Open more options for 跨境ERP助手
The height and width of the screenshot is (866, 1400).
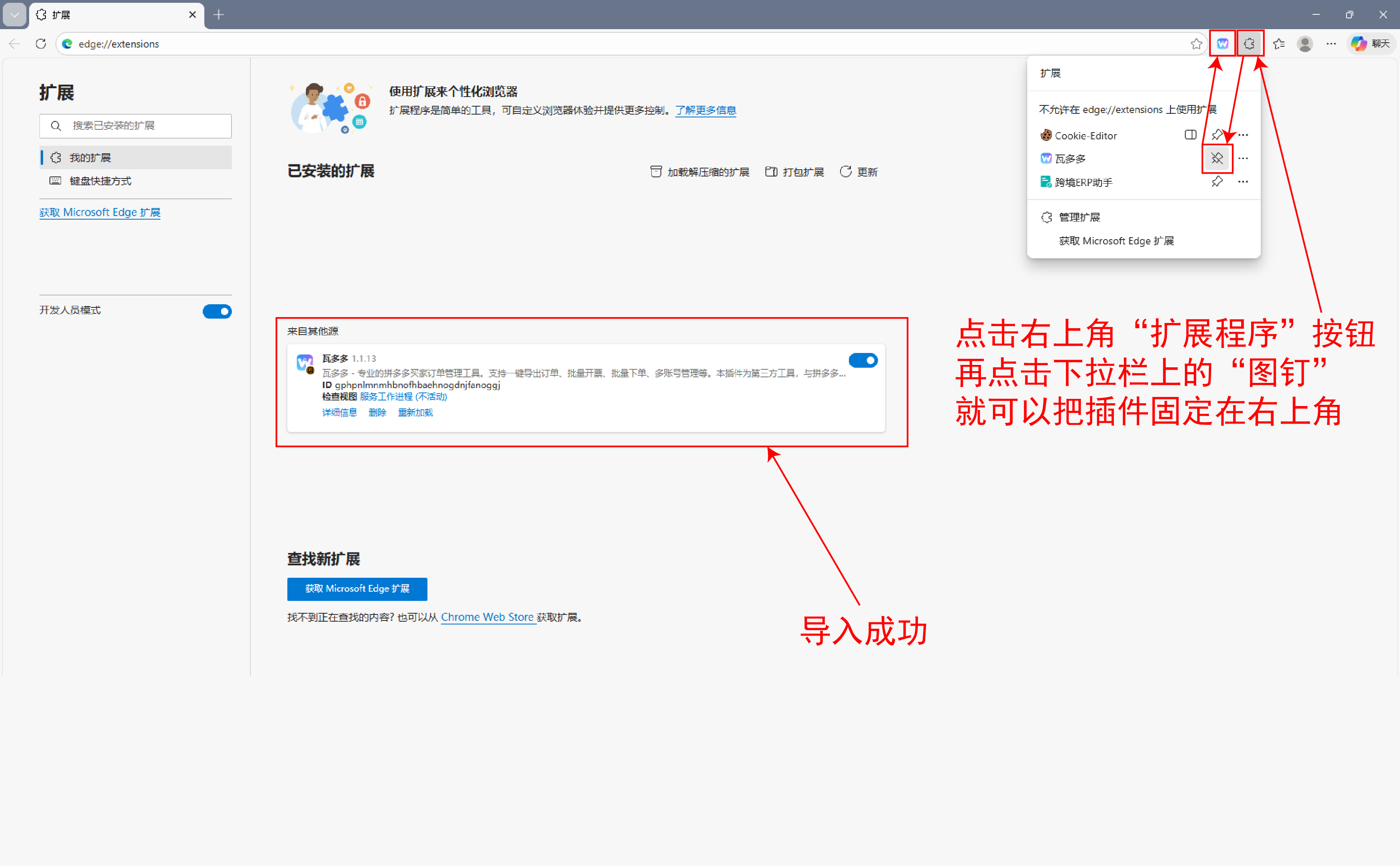point(1243,182)
